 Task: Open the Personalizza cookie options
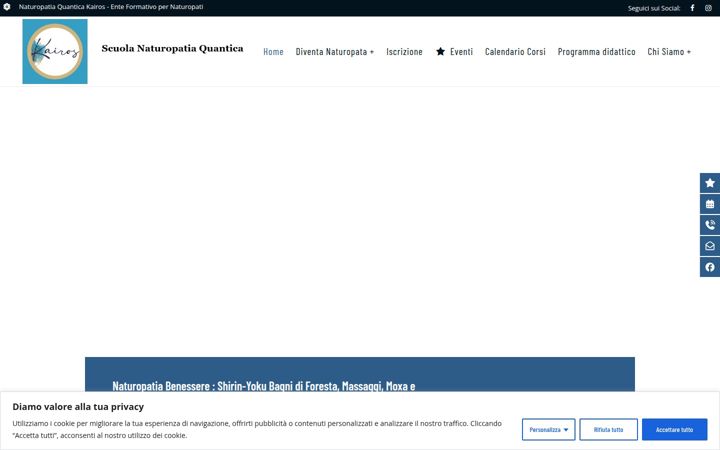[x=549, y=430]
